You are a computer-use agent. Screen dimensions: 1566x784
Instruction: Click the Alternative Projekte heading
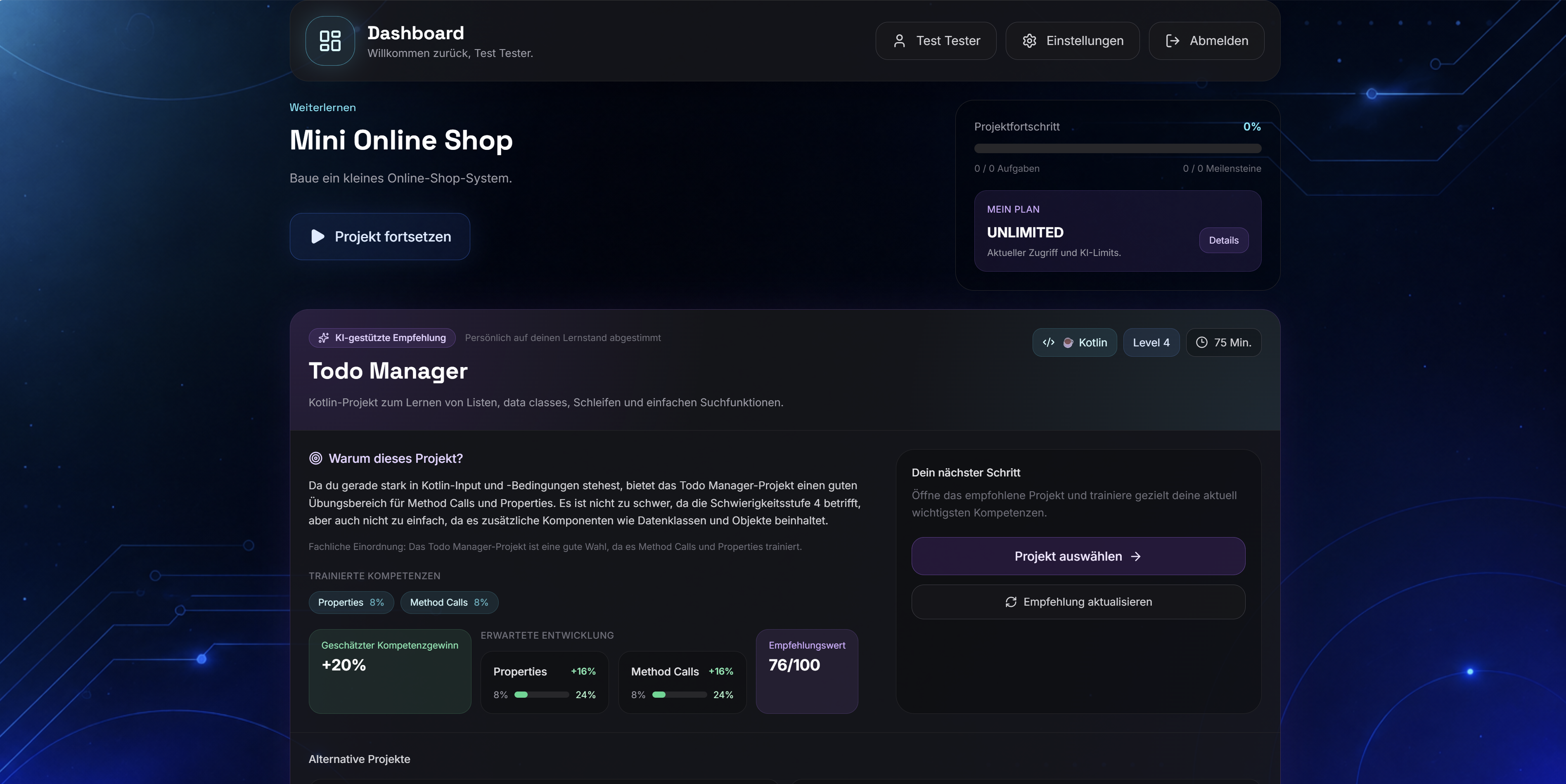click(359, 759)
